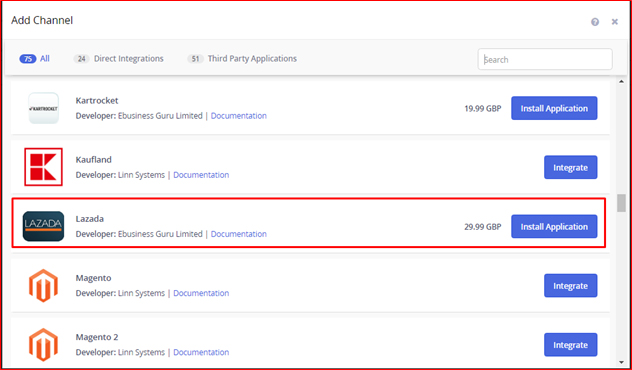Click the Kaufland channel name
The width and height of the screenshot is (632, 370).
pos(94,160)
